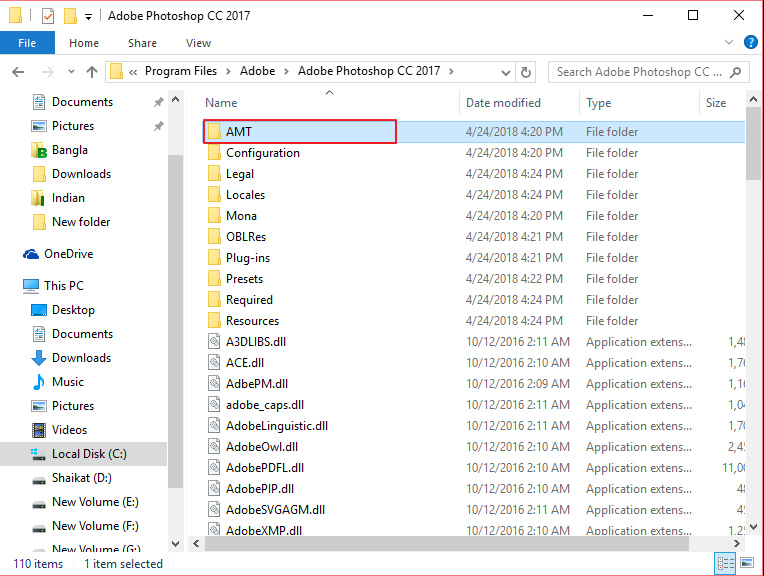The height and width of the screenshot is (576, 764).
Task: Expand the breadcrumb arrow after Program Files
Action: pyautogui.click(x=228, y=72)
